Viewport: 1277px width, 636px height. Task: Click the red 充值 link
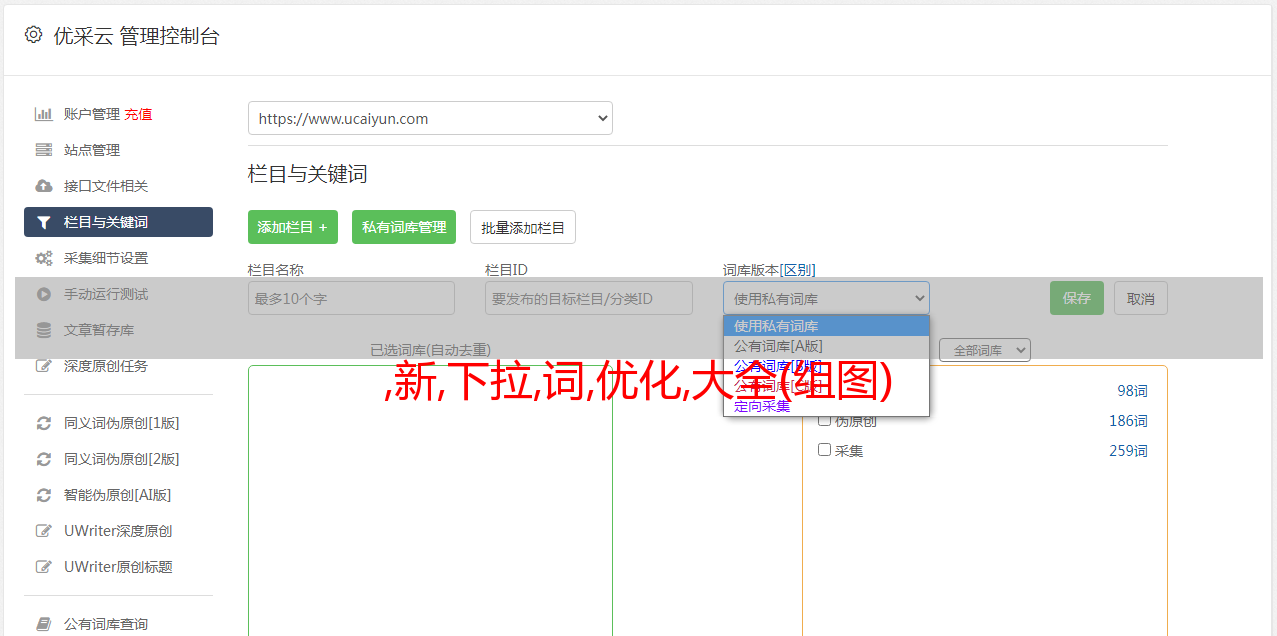138,114
